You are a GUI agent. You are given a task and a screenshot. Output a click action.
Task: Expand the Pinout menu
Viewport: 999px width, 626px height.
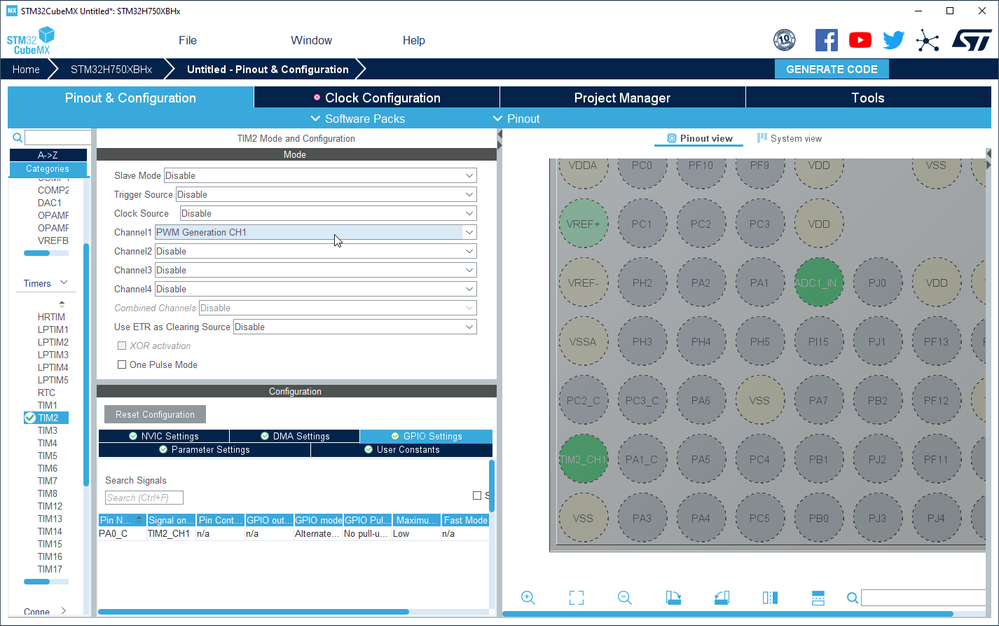(516, 118)
